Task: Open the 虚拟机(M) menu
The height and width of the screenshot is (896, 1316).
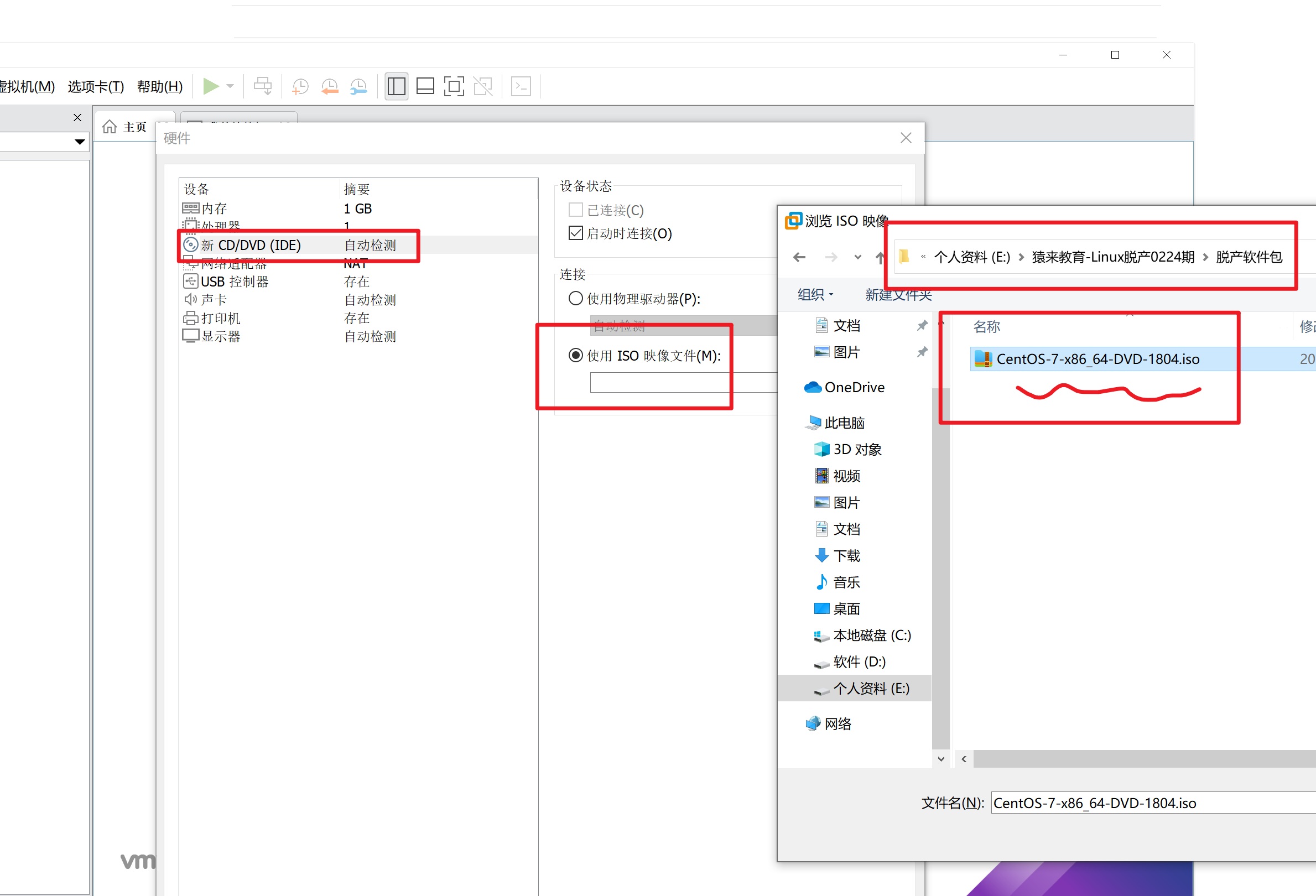Action: coord(27,87)
